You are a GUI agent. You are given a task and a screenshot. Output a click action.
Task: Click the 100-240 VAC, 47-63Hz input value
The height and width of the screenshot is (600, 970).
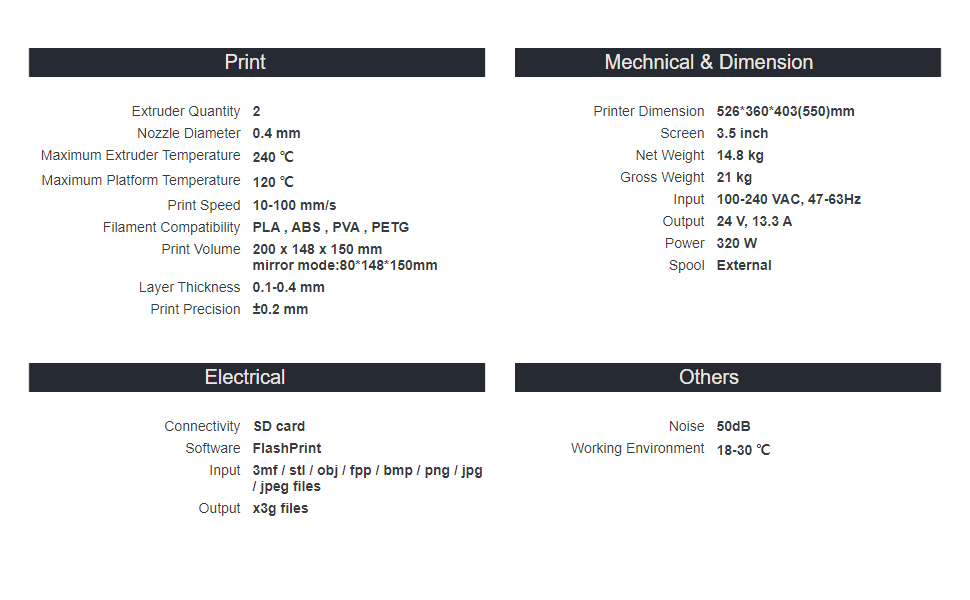[788, 199]
